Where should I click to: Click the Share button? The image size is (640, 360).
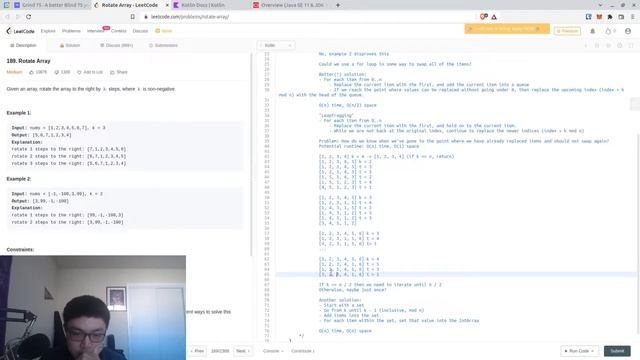119,72
